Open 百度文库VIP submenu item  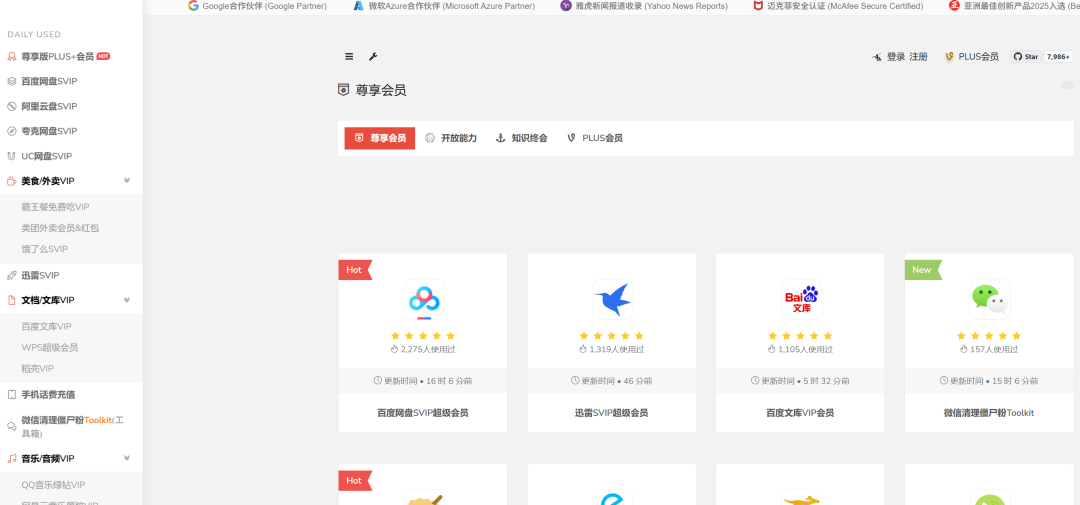(x=46, y=327)
